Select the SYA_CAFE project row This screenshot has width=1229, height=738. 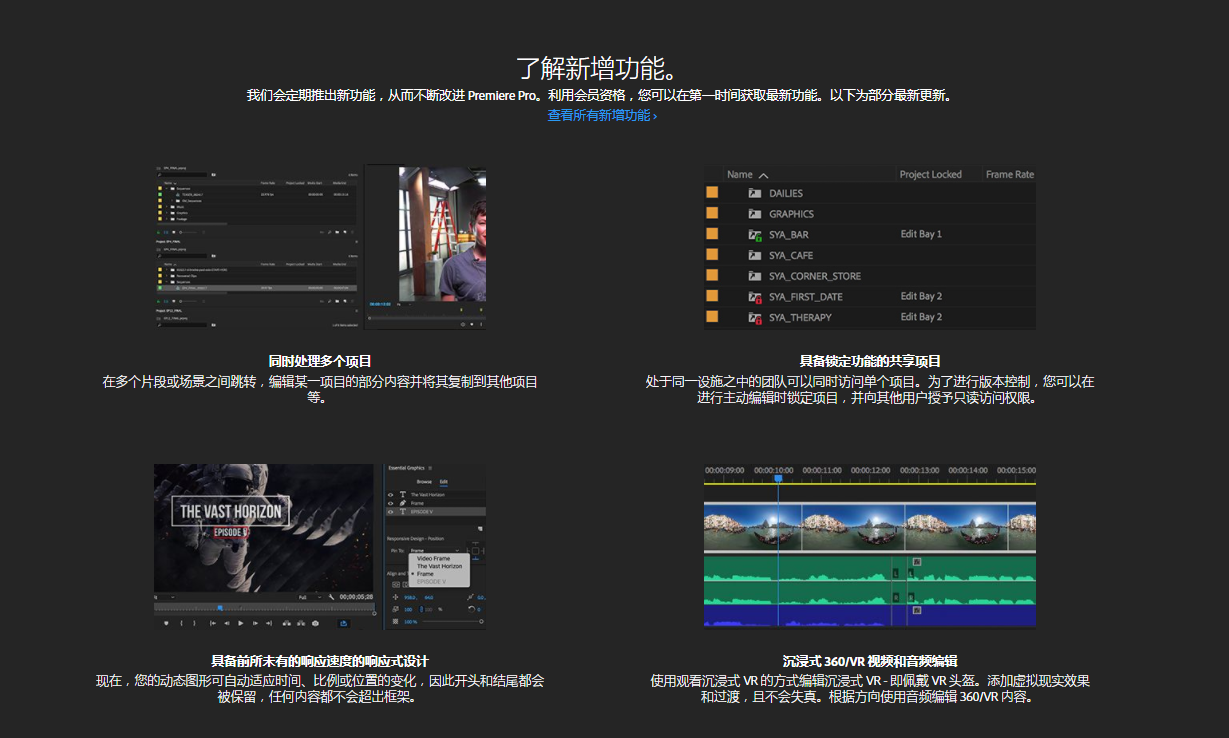click(870, 255)
